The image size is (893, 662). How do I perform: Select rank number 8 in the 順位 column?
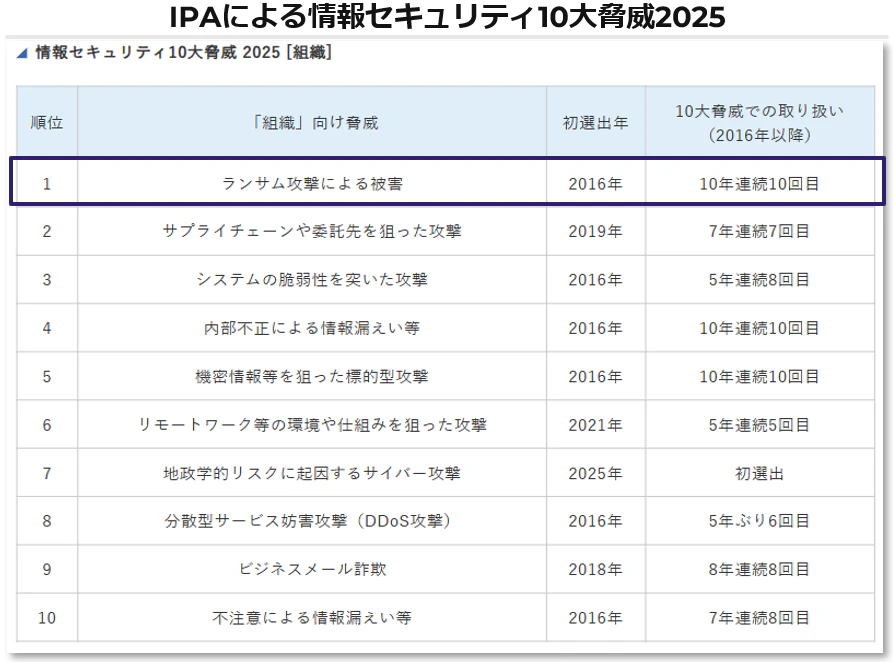[47, 521]
